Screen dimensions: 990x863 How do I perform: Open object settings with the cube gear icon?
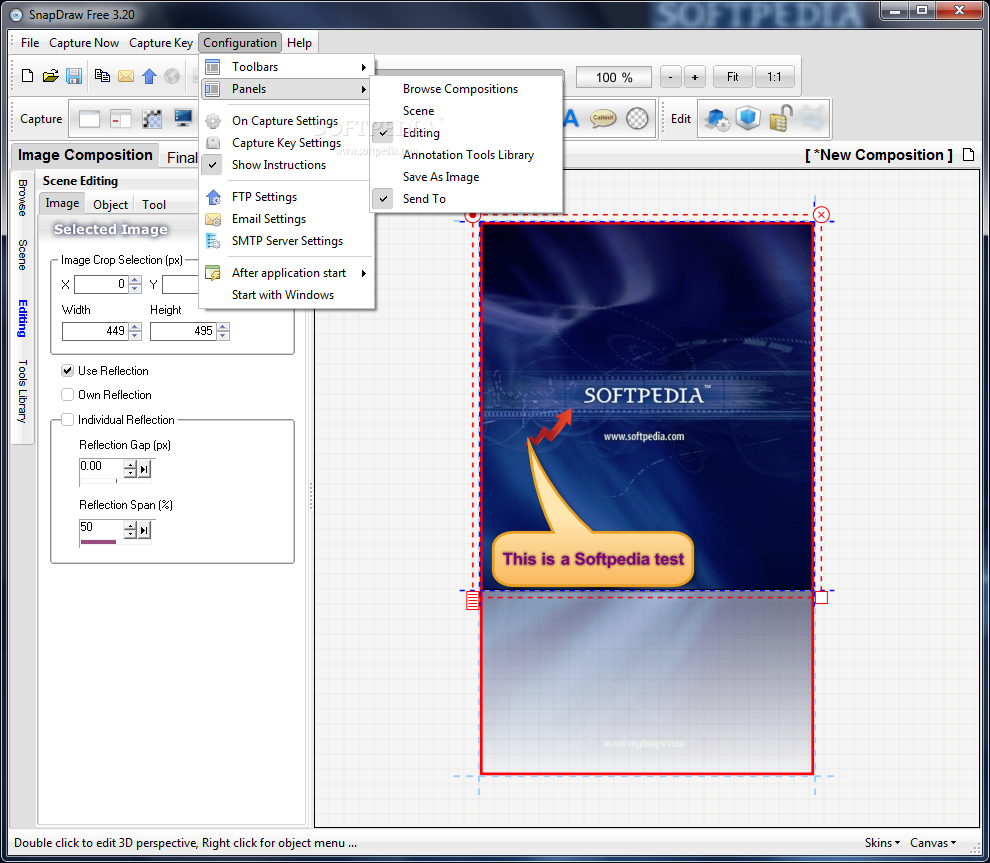[x=717, y=119]
